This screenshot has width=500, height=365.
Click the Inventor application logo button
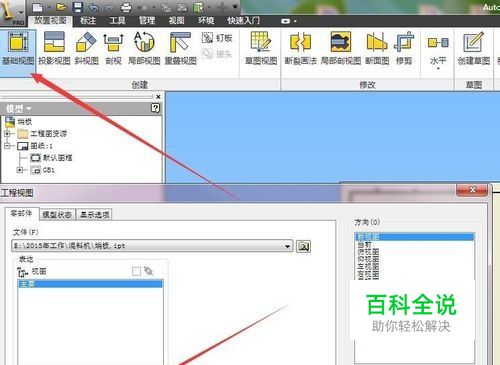point(12,13)
